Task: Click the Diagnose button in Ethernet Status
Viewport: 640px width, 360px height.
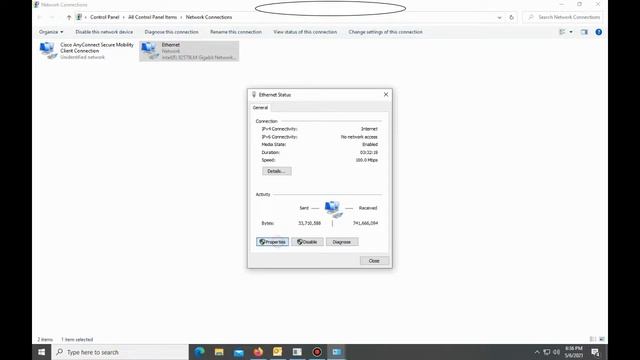Action: point(342,242)
